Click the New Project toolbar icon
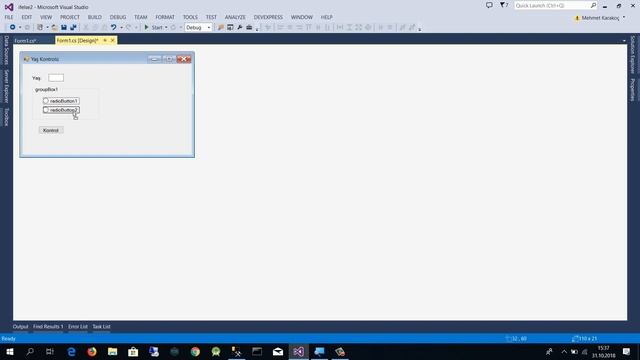Viewport: 640px width, 360px height. click(x=40, y=27)
